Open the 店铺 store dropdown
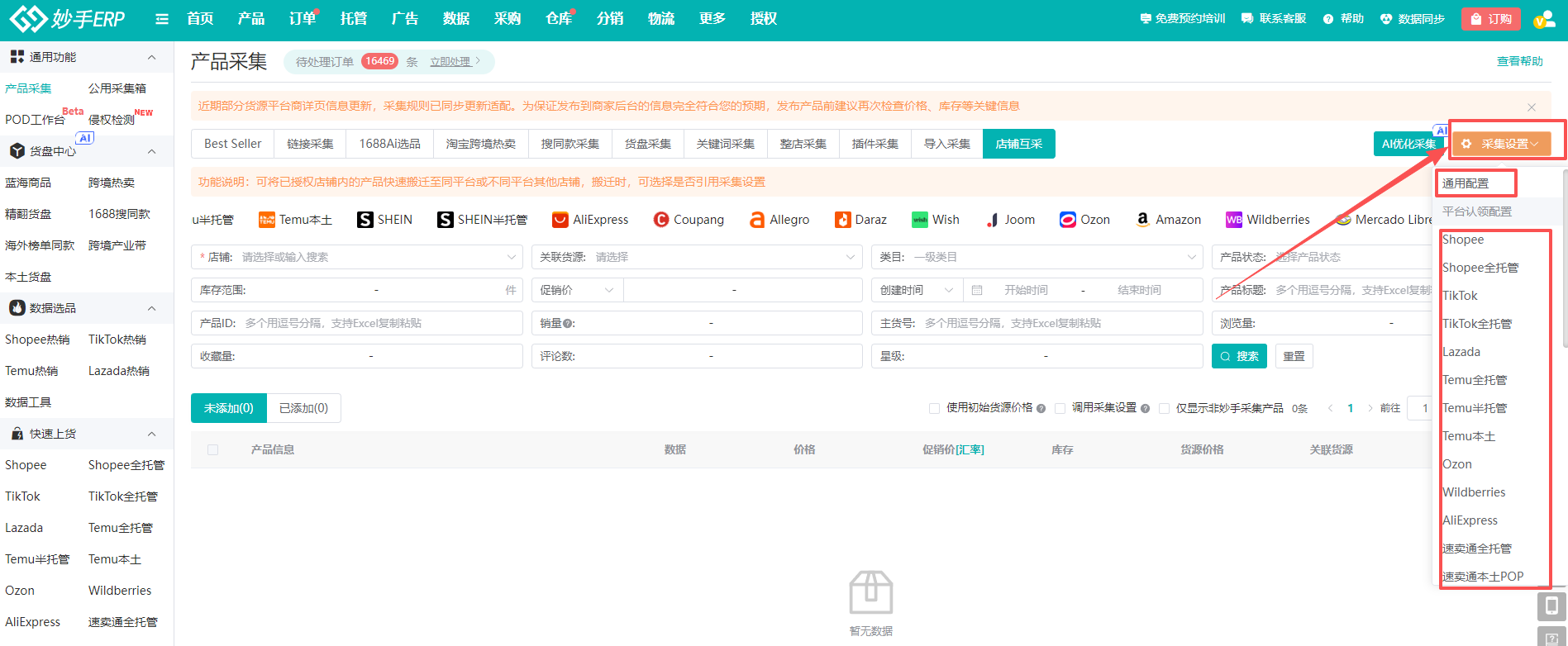Screen dimensions: 1568x646 356,257
